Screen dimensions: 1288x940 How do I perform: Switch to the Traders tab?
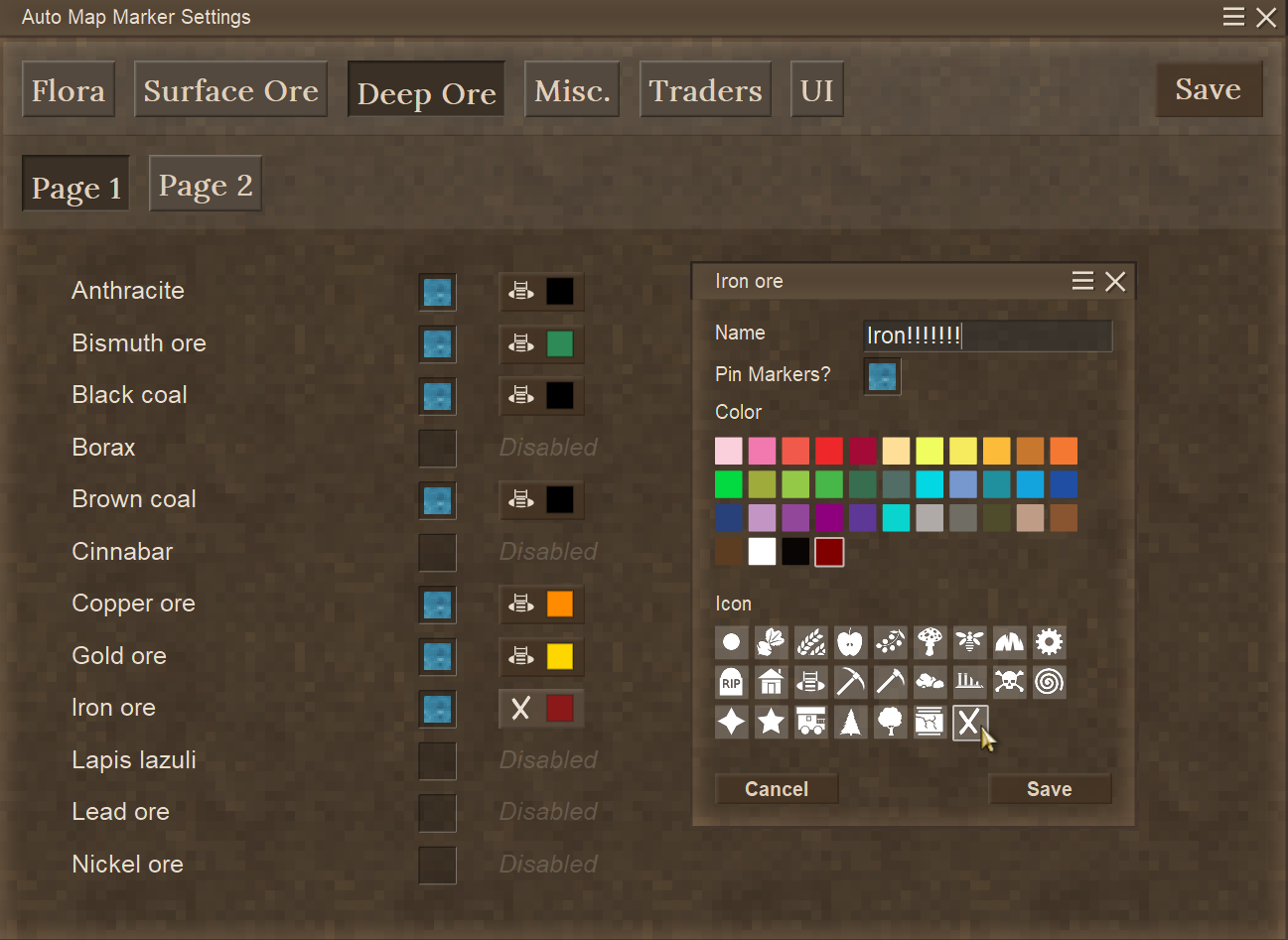[x=706, y=89]
